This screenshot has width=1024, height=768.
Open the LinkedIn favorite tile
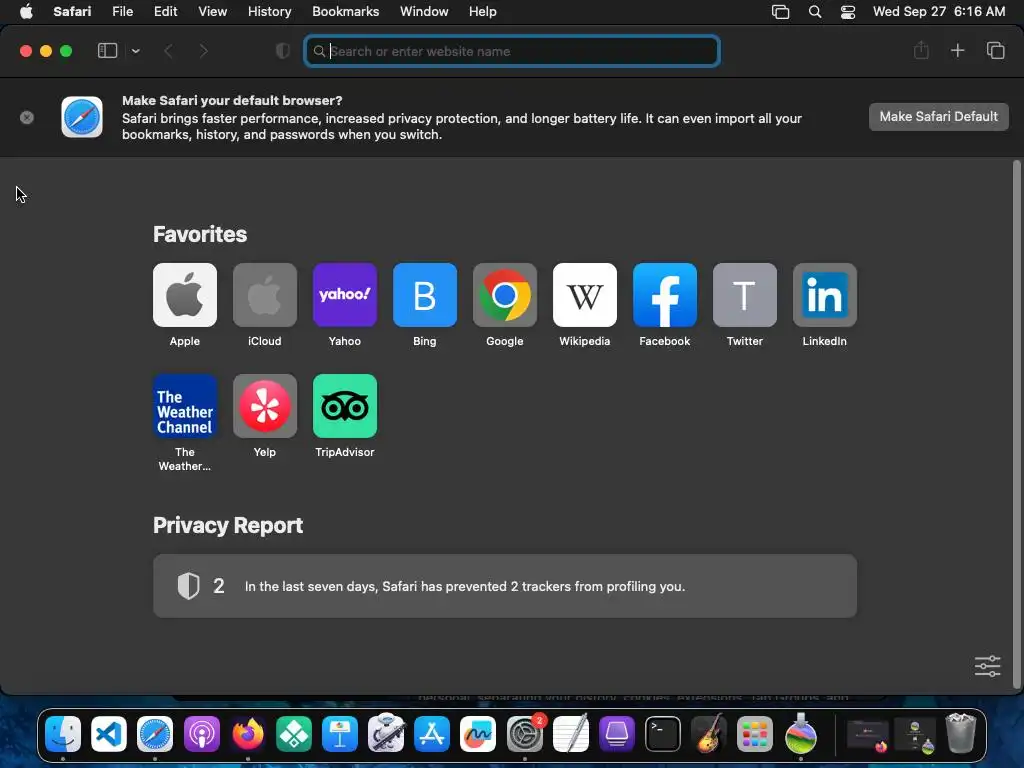[825, 295]
